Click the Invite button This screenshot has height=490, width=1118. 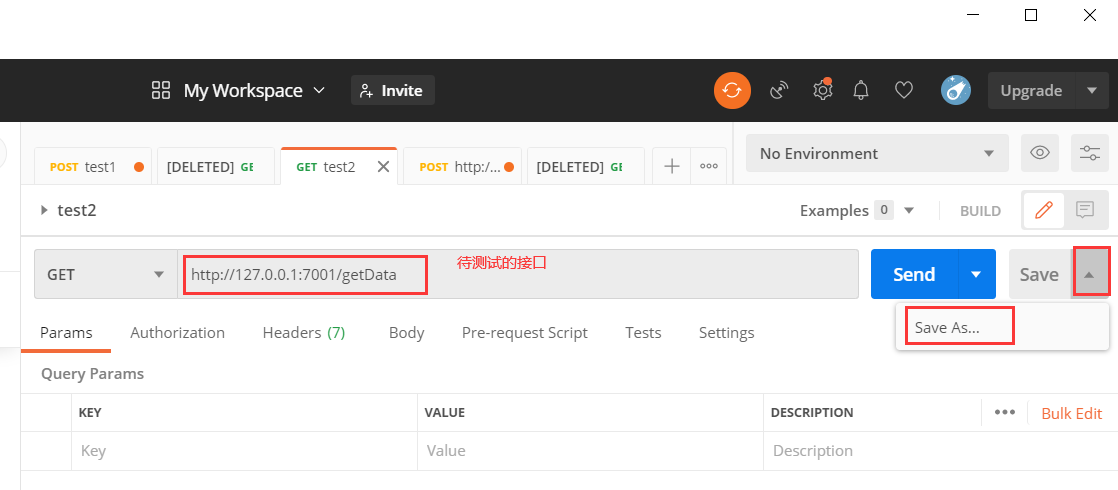pos(393,91)
